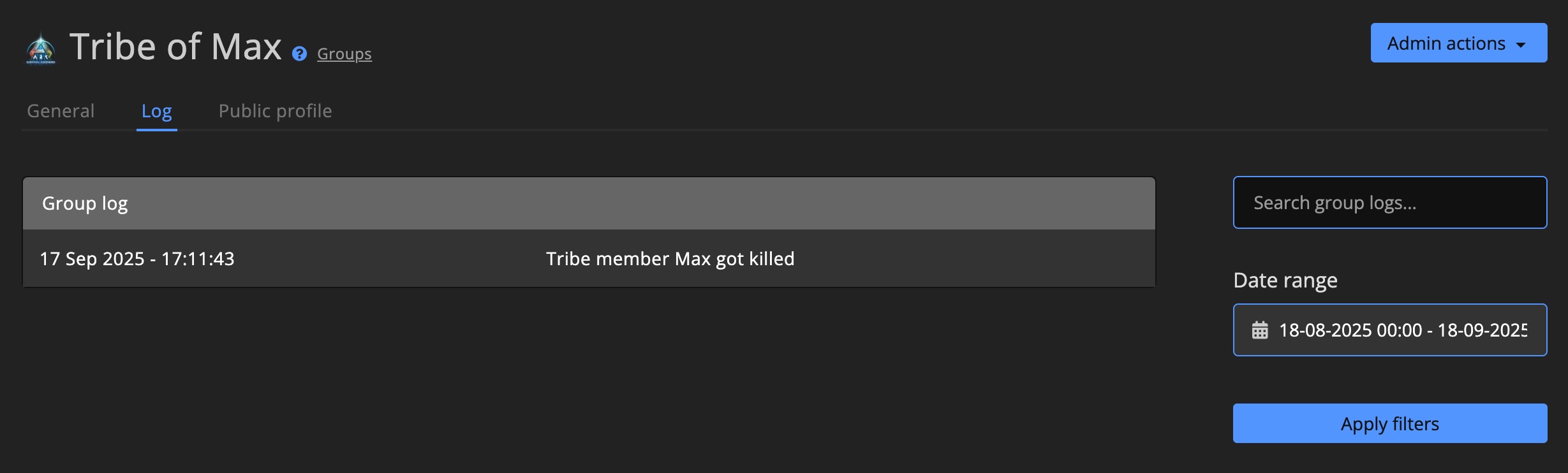Click the ARK game logo icon
Viewport: 1568px width, 473px height.
click(41, 49)
